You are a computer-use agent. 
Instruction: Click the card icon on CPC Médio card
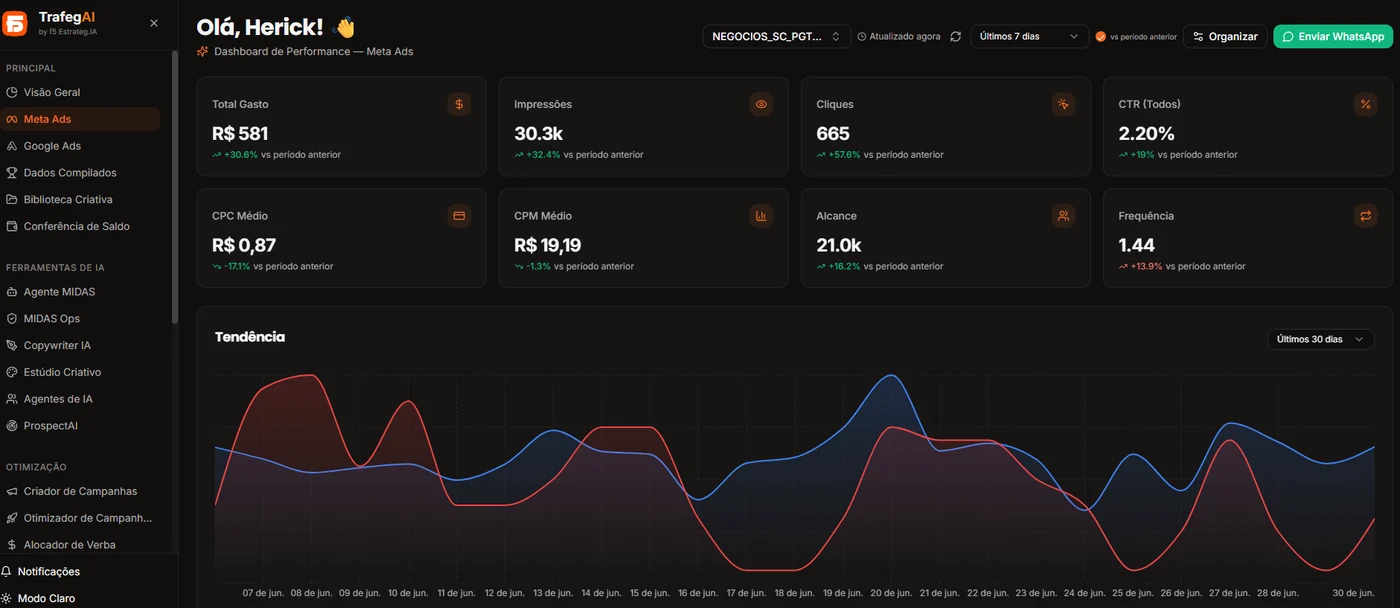pyautogui.click(x=459, y=216)
